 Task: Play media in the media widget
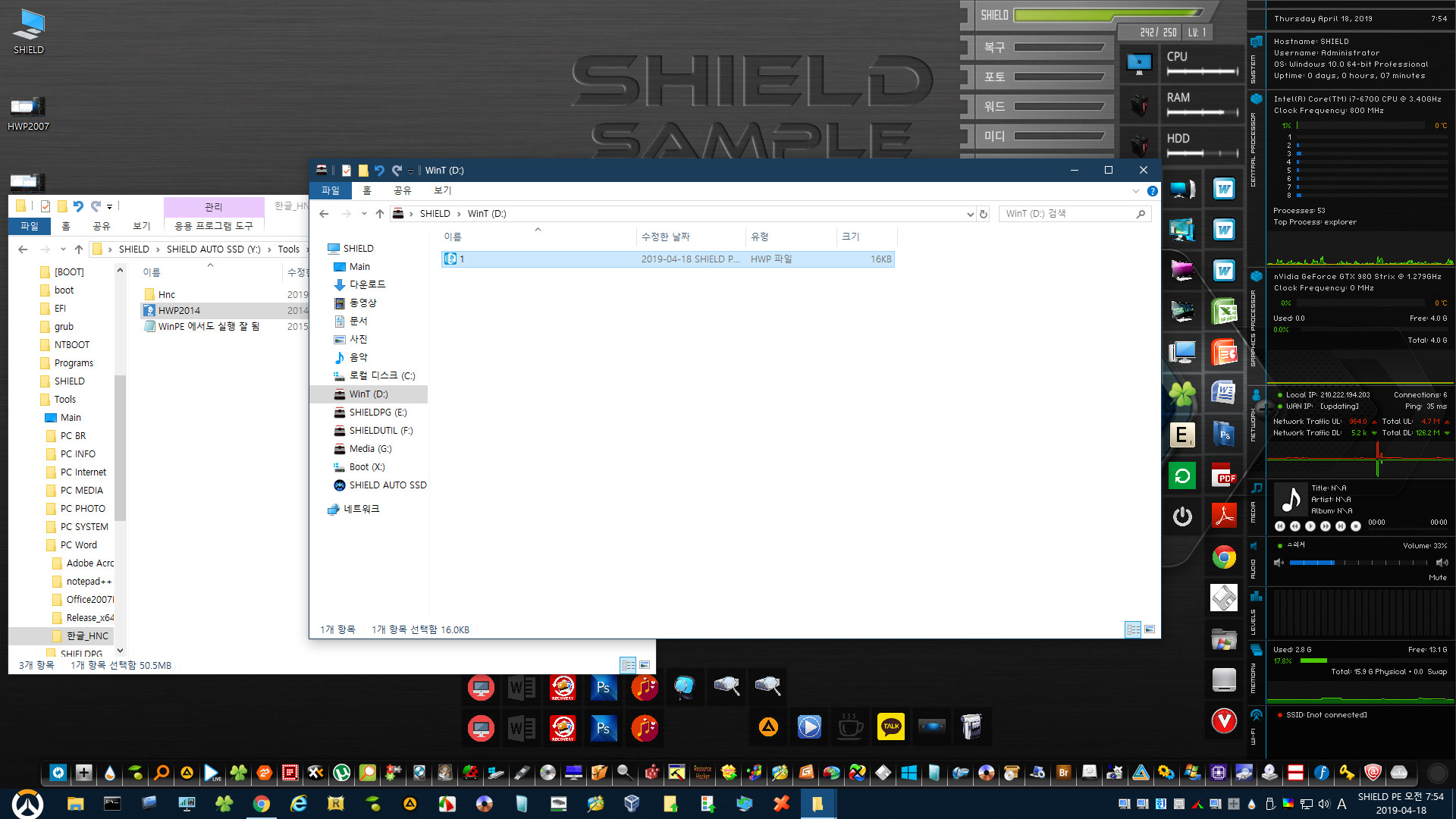point(1310,526)
